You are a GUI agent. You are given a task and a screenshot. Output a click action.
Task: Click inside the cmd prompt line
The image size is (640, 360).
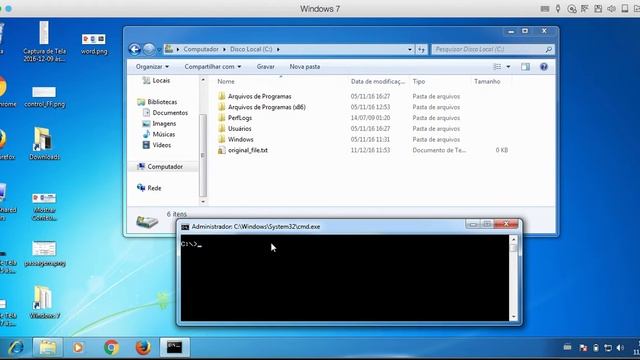tap(192, 244)
